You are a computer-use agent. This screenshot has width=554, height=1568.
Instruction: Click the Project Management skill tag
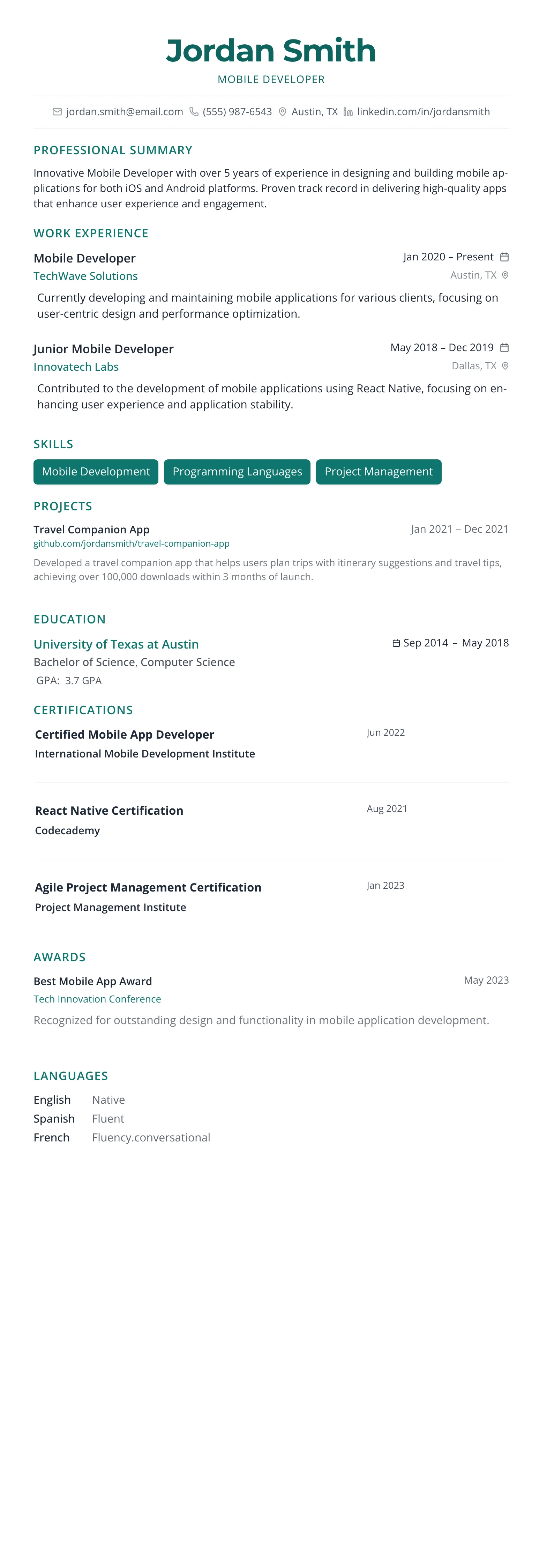pos(378,472)
